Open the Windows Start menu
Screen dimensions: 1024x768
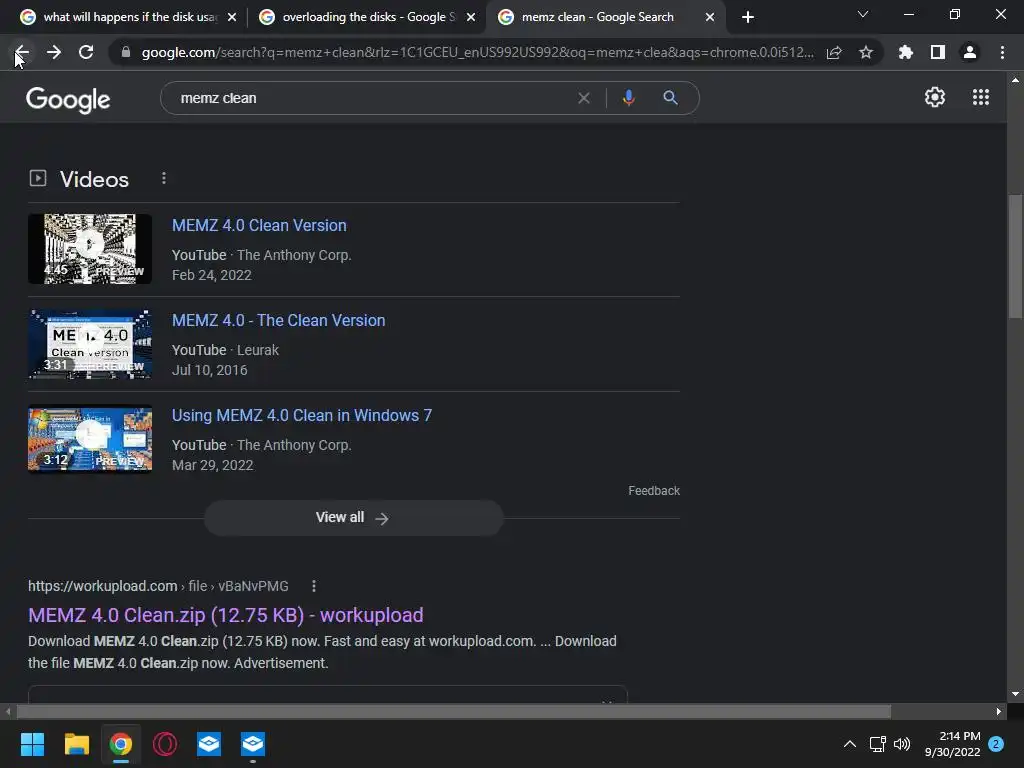tap(32, 744)
